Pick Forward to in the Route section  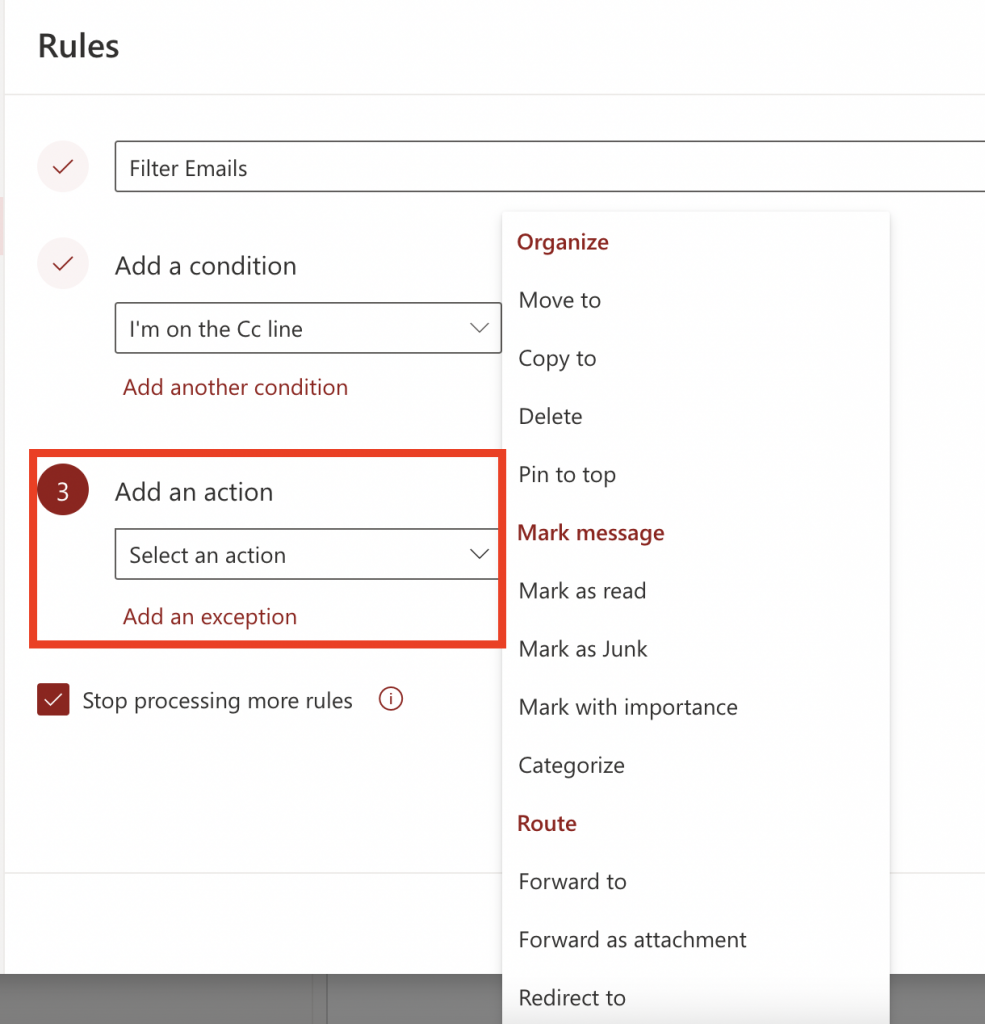pyautogui.click(x=572, y=881)
